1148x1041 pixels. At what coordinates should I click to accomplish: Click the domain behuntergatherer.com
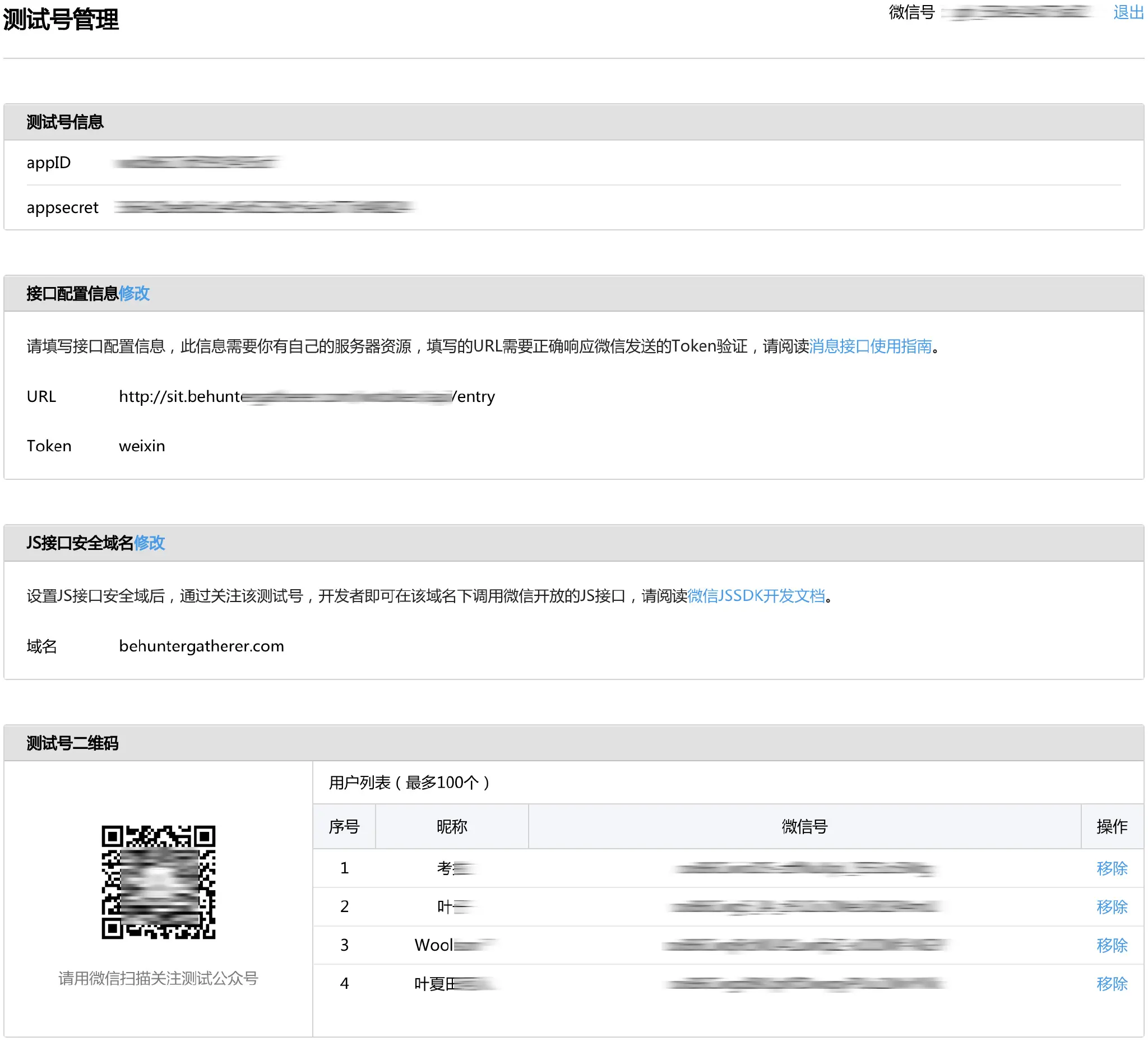point(202,646)
